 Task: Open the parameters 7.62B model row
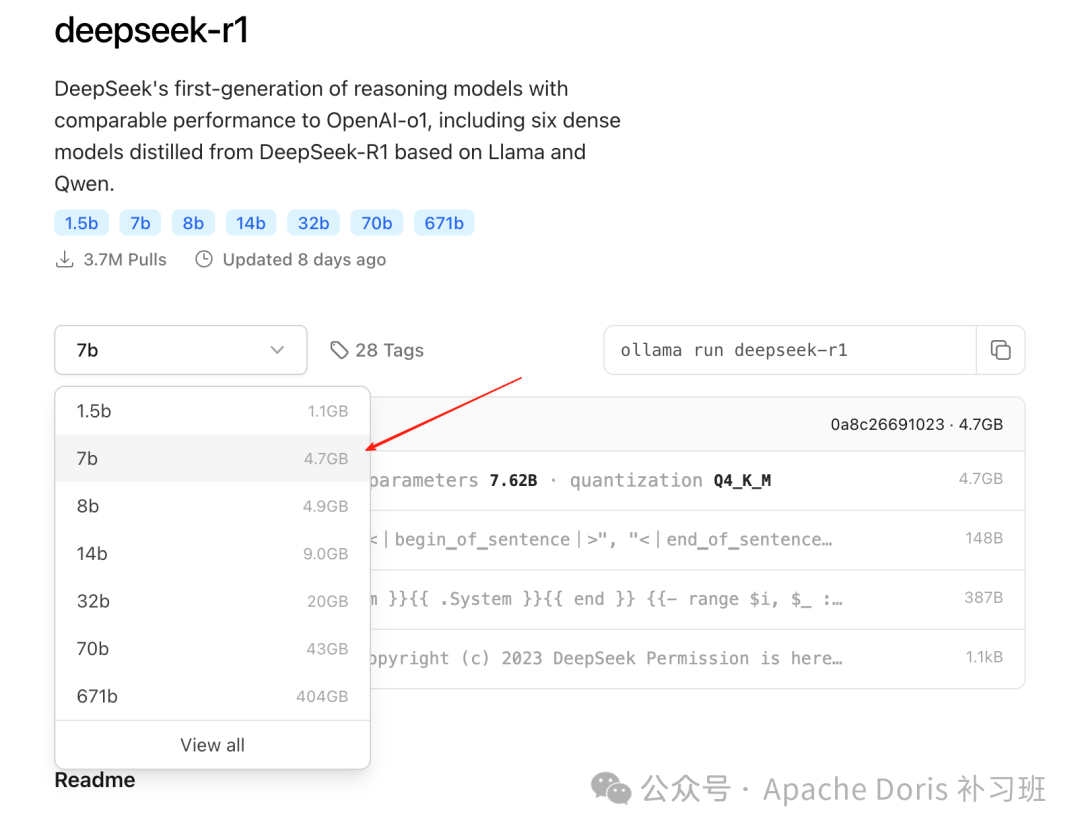point(697,481)
